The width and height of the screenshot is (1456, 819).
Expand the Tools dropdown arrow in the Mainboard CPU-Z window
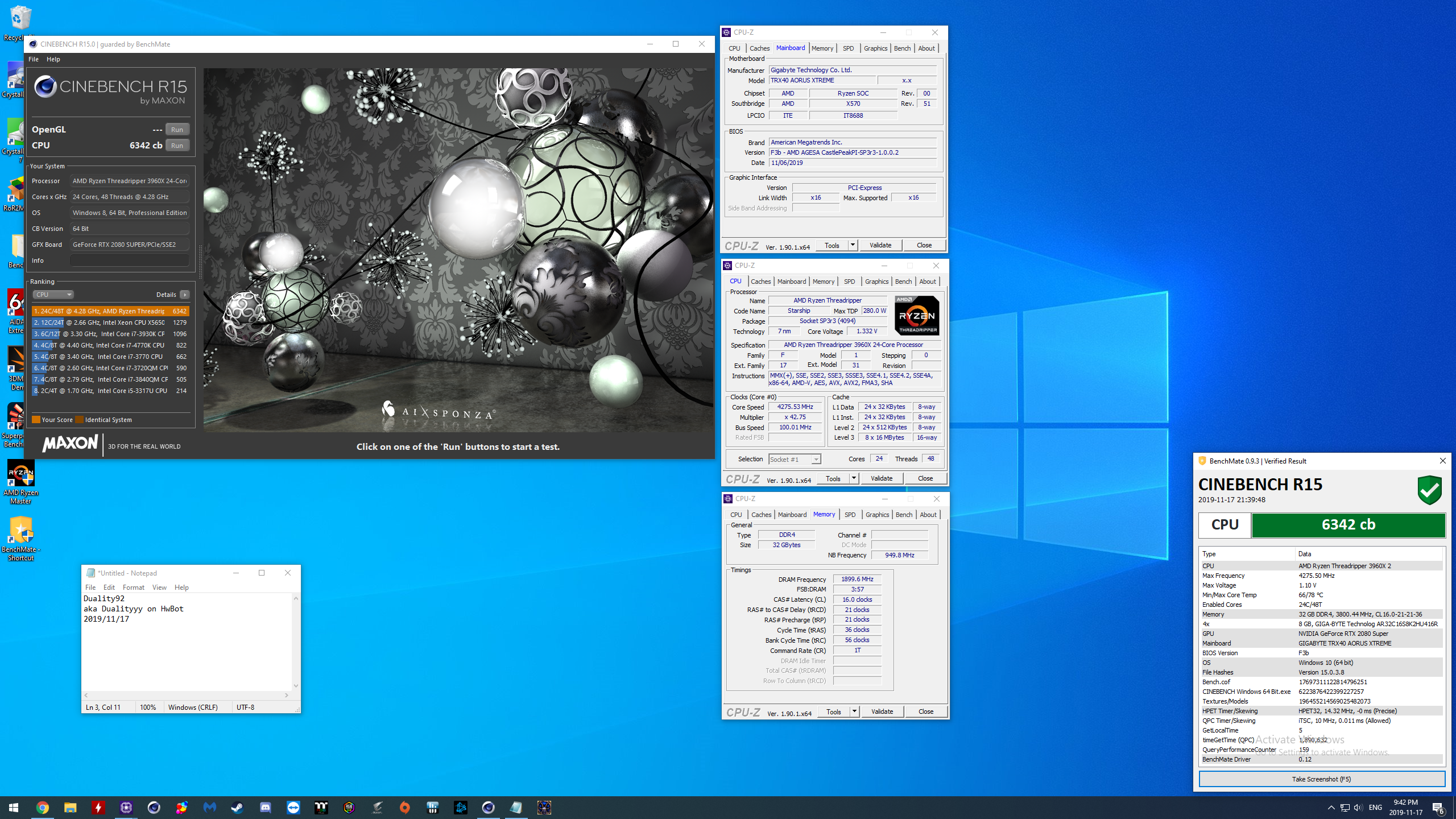(x=853, y=245)
